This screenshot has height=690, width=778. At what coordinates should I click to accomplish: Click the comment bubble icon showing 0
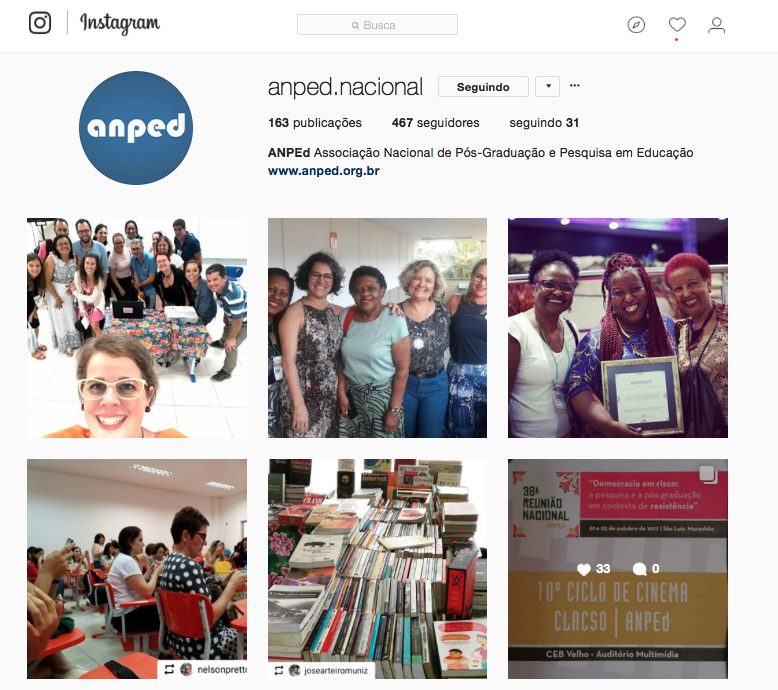[640, 569]
